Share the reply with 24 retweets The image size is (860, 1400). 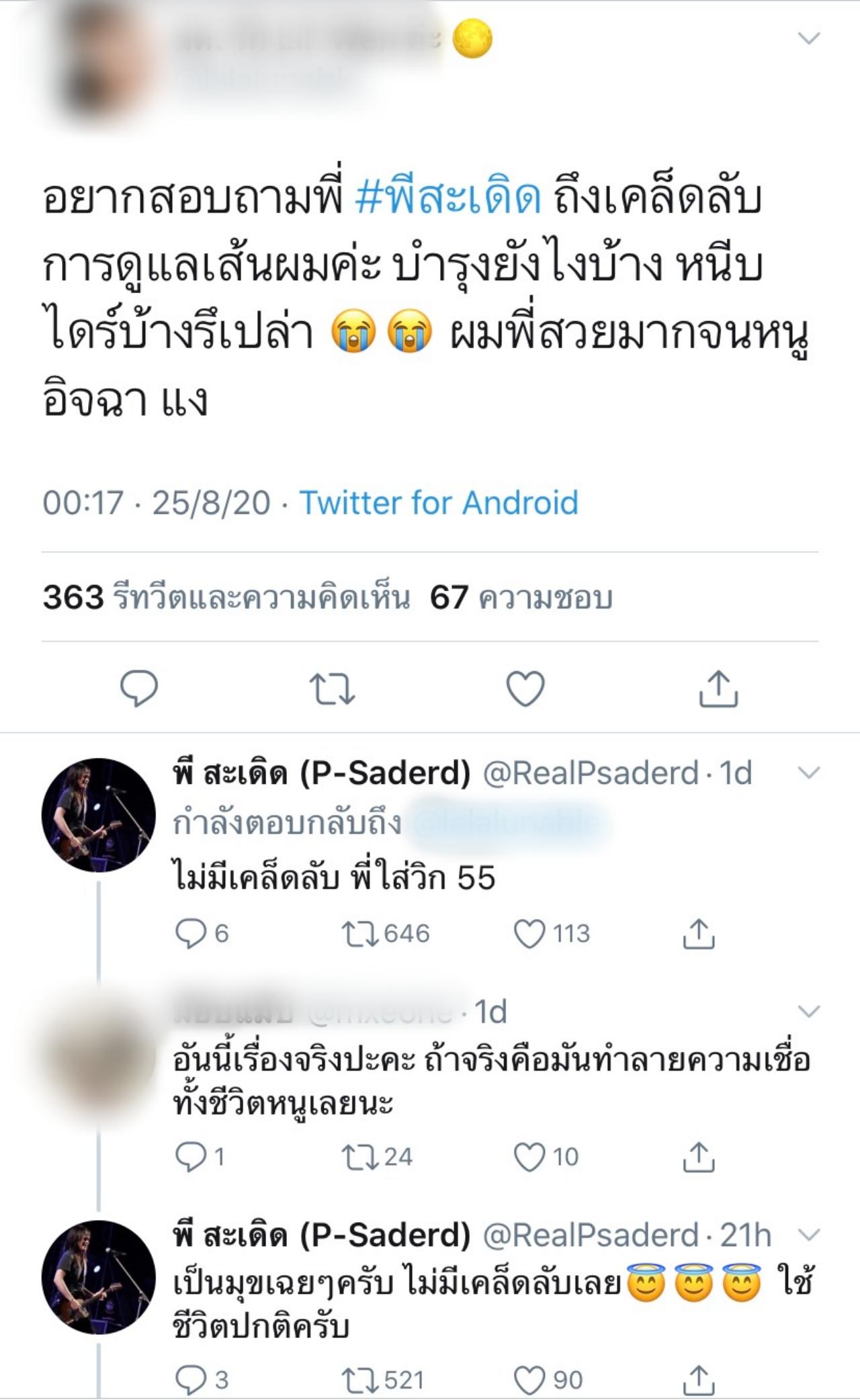coord(698,1157)
